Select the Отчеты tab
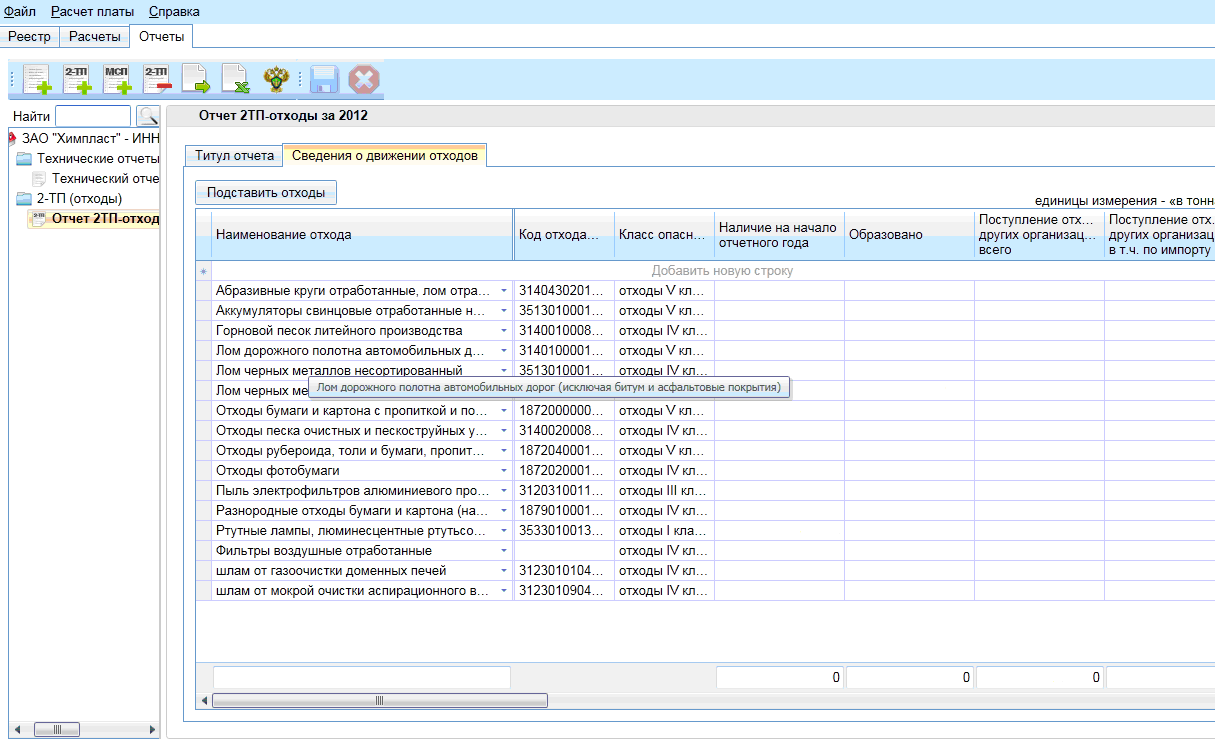This screenshot has height=747, width=1215. pos(161,37)
